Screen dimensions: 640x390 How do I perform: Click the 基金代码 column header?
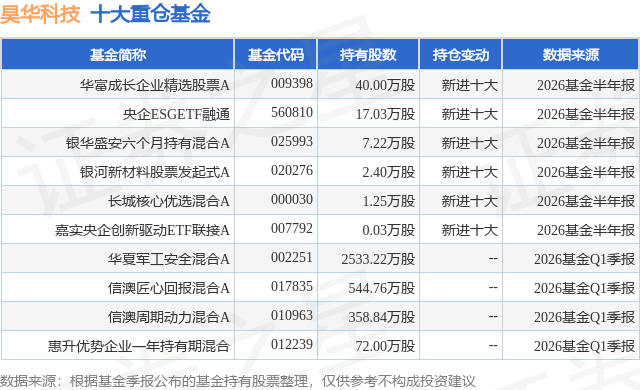coord(276,55)
